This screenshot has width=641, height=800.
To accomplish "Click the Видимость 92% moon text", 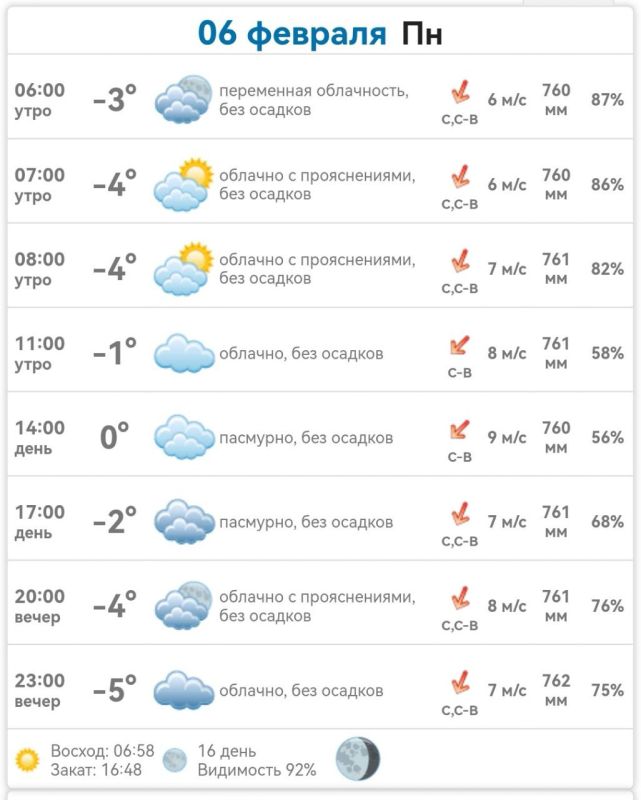I will 257,769.
